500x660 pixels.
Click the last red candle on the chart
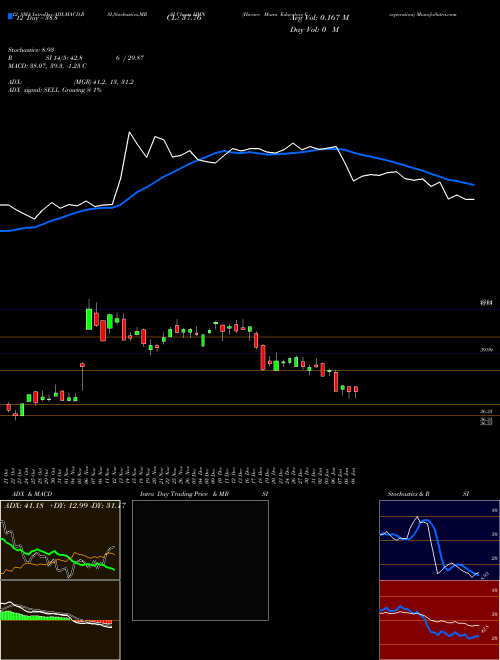pyautogui.click(x=356, y=390)
